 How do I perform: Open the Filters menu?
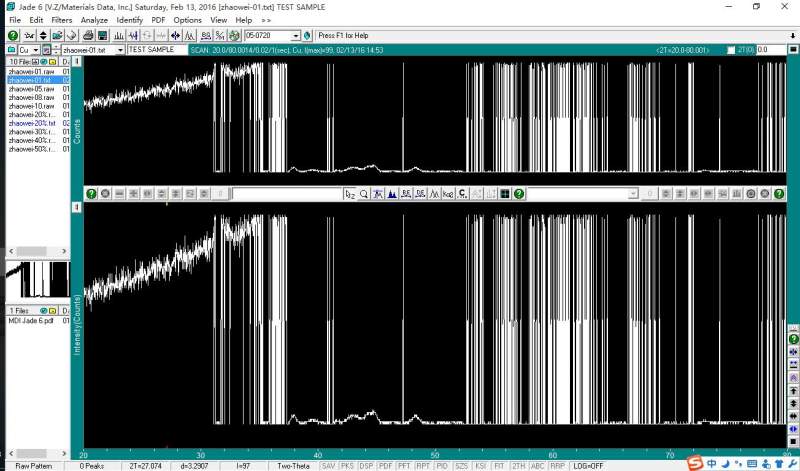coord(62,20)
